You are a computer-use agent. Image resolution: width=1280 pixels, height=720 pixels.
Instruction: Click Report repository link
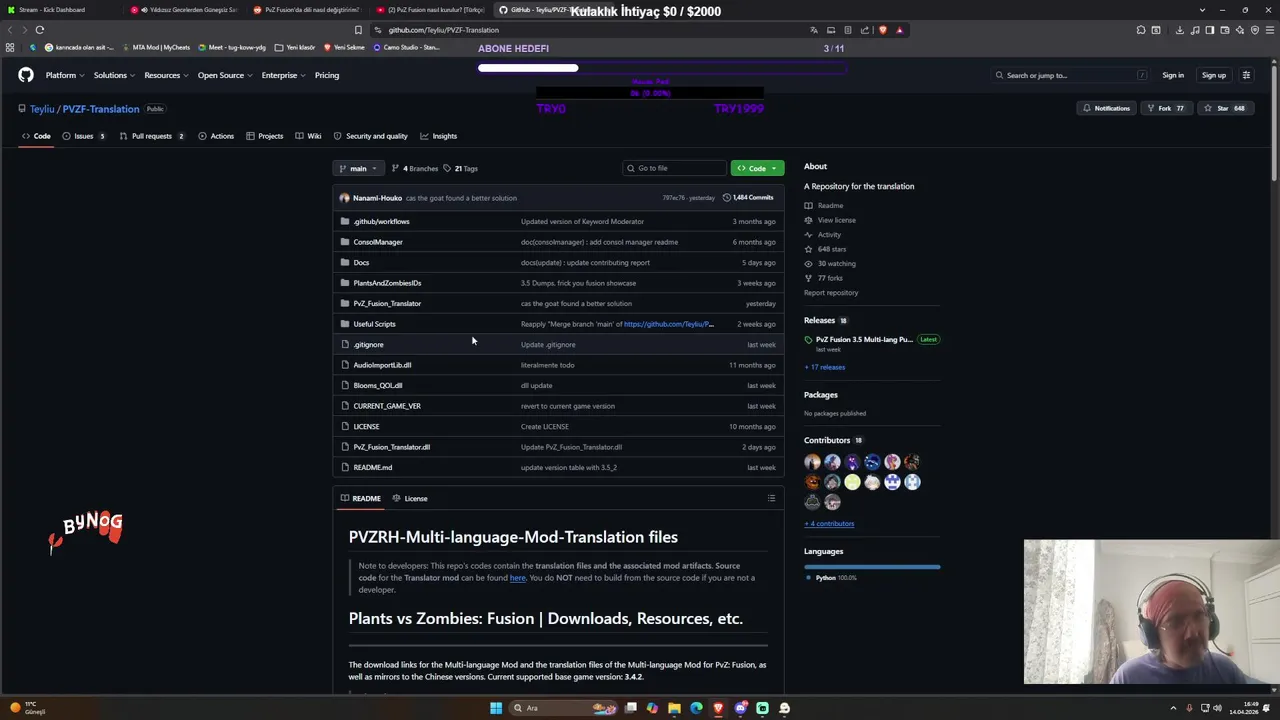tap(831, 293)
